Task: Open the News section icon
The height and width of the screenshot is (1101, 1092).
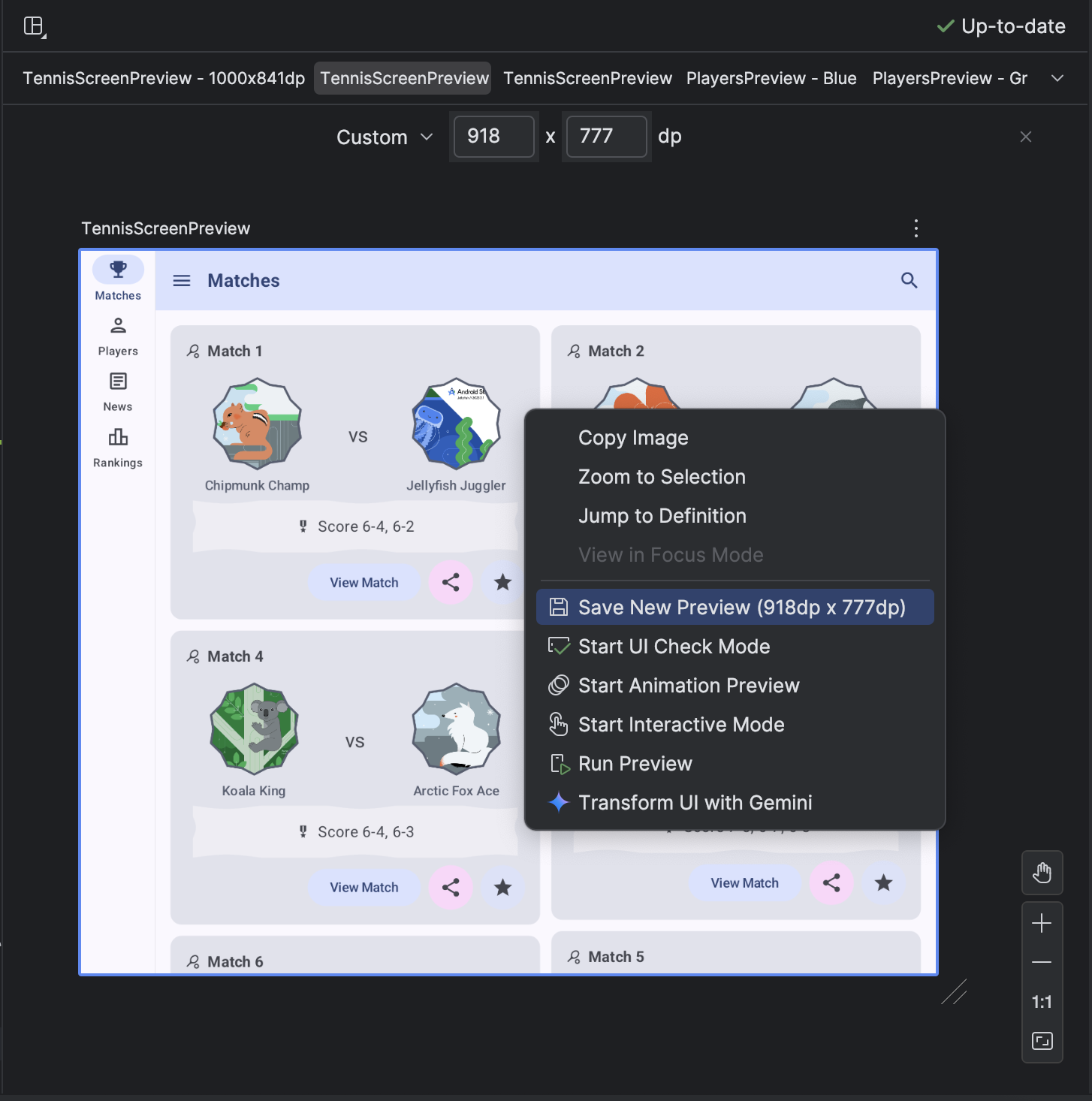Action: coord(117,381)
